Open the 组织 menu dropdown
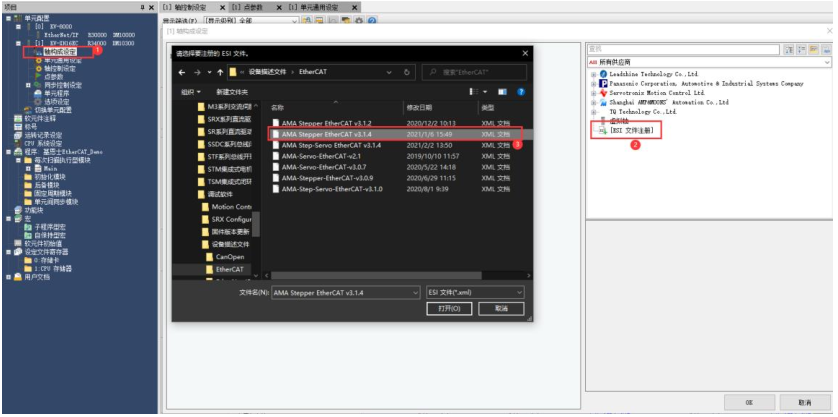The width and height of the screenshot is (838, 417). pos(190,91)
